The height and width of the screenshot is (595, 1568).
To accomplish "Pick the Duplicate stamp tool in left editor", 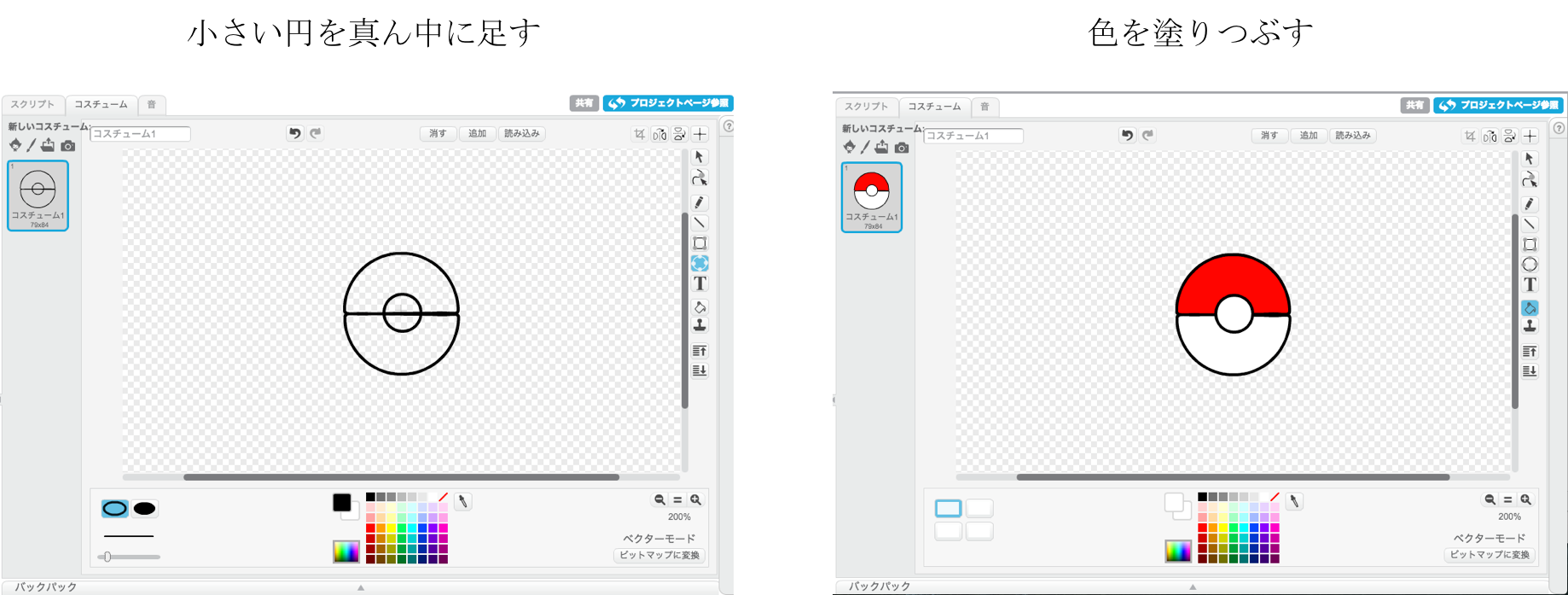I will (700, 325).
